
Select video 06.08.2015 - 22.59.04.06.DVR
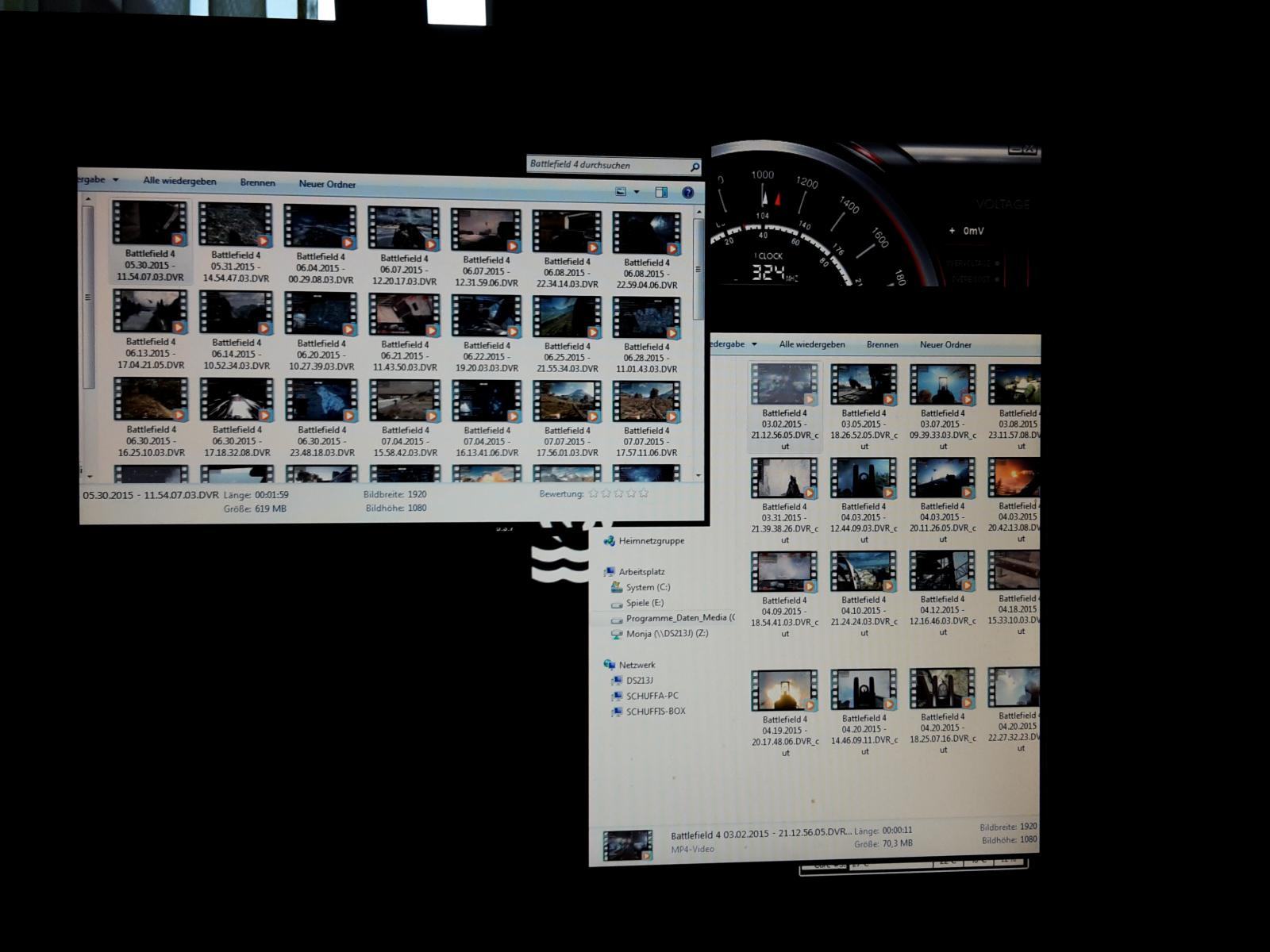[647, 250]
